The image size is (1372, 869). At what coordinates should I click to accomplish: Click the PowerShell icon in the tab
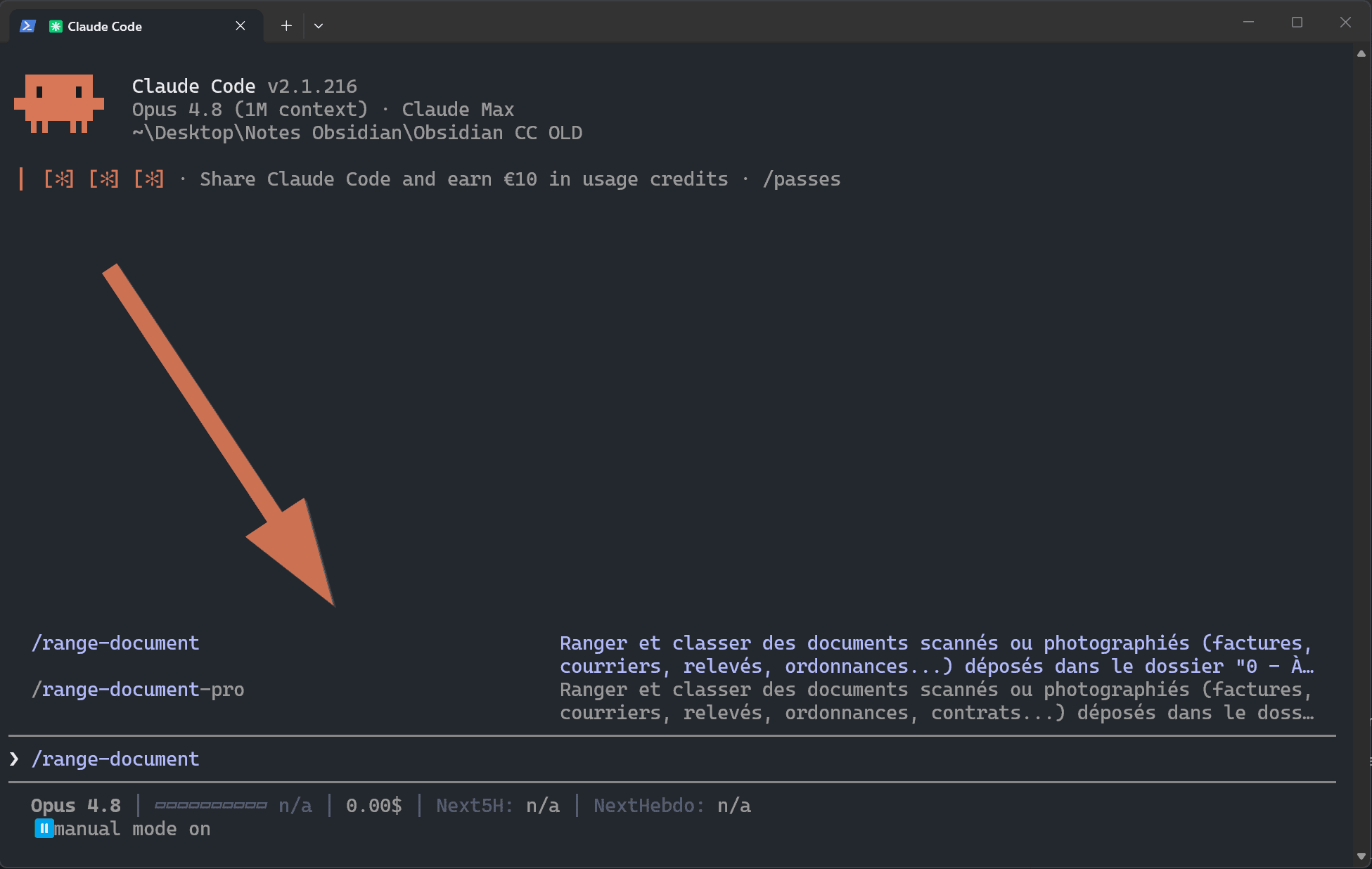click(x=27, y=26)
